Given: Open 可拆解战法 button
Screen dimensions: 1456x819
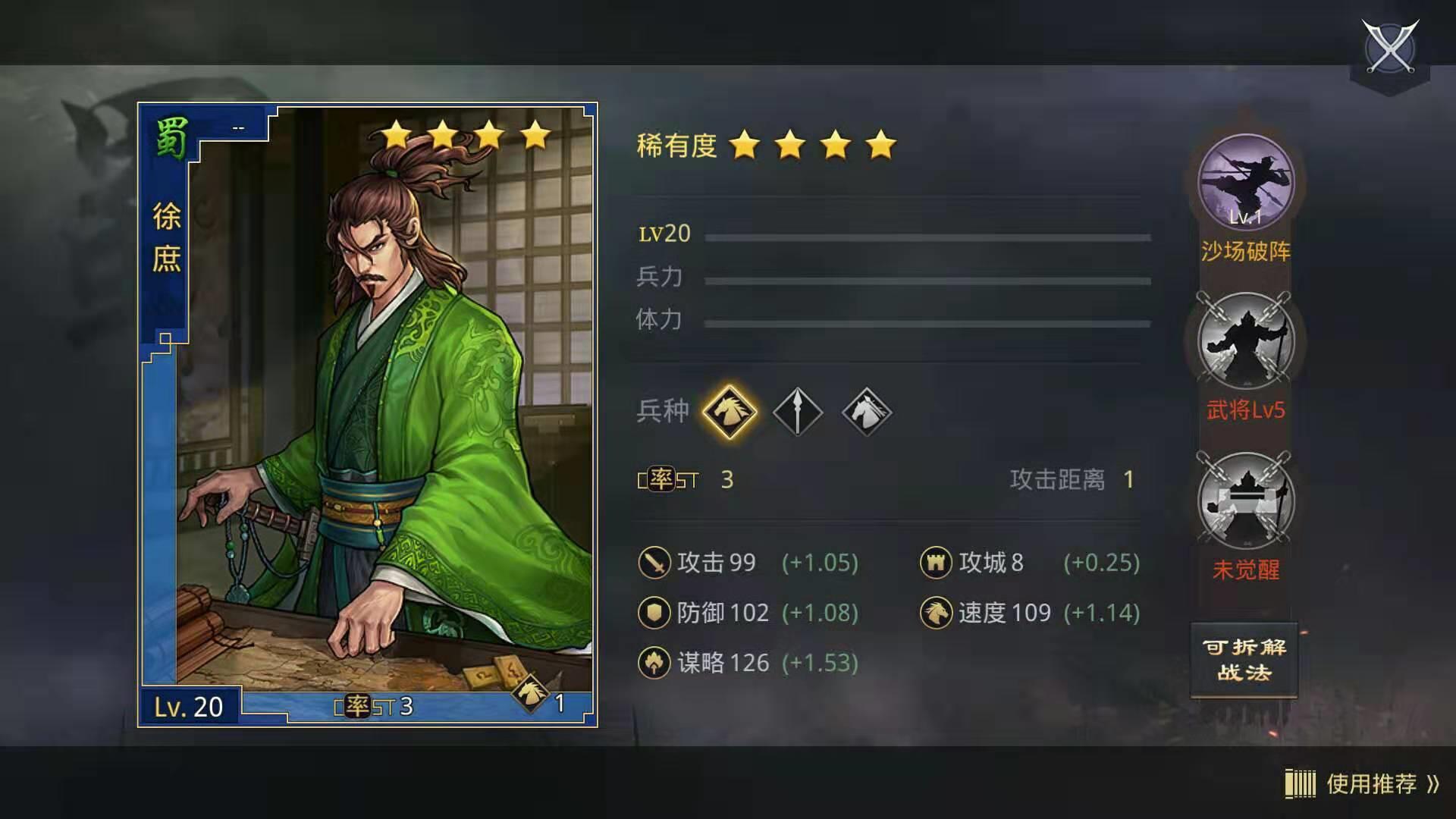Looking at the screenshot, I should click(1244, 660).
